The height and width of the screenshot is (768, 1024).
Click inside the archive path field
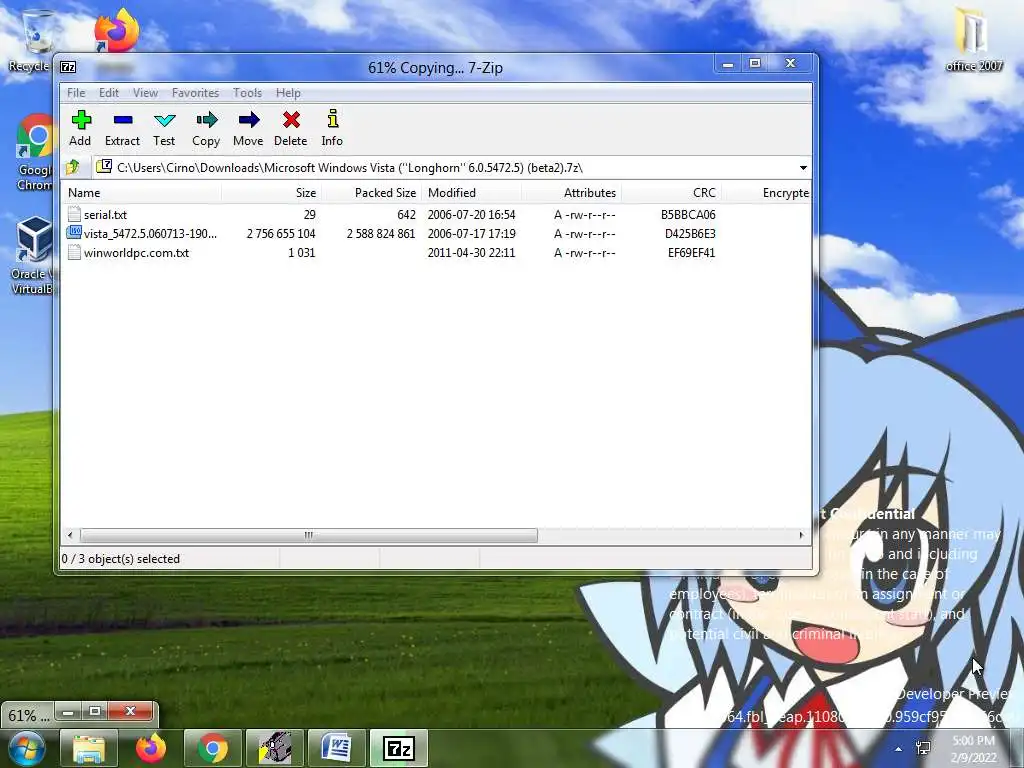click(444, 168)
